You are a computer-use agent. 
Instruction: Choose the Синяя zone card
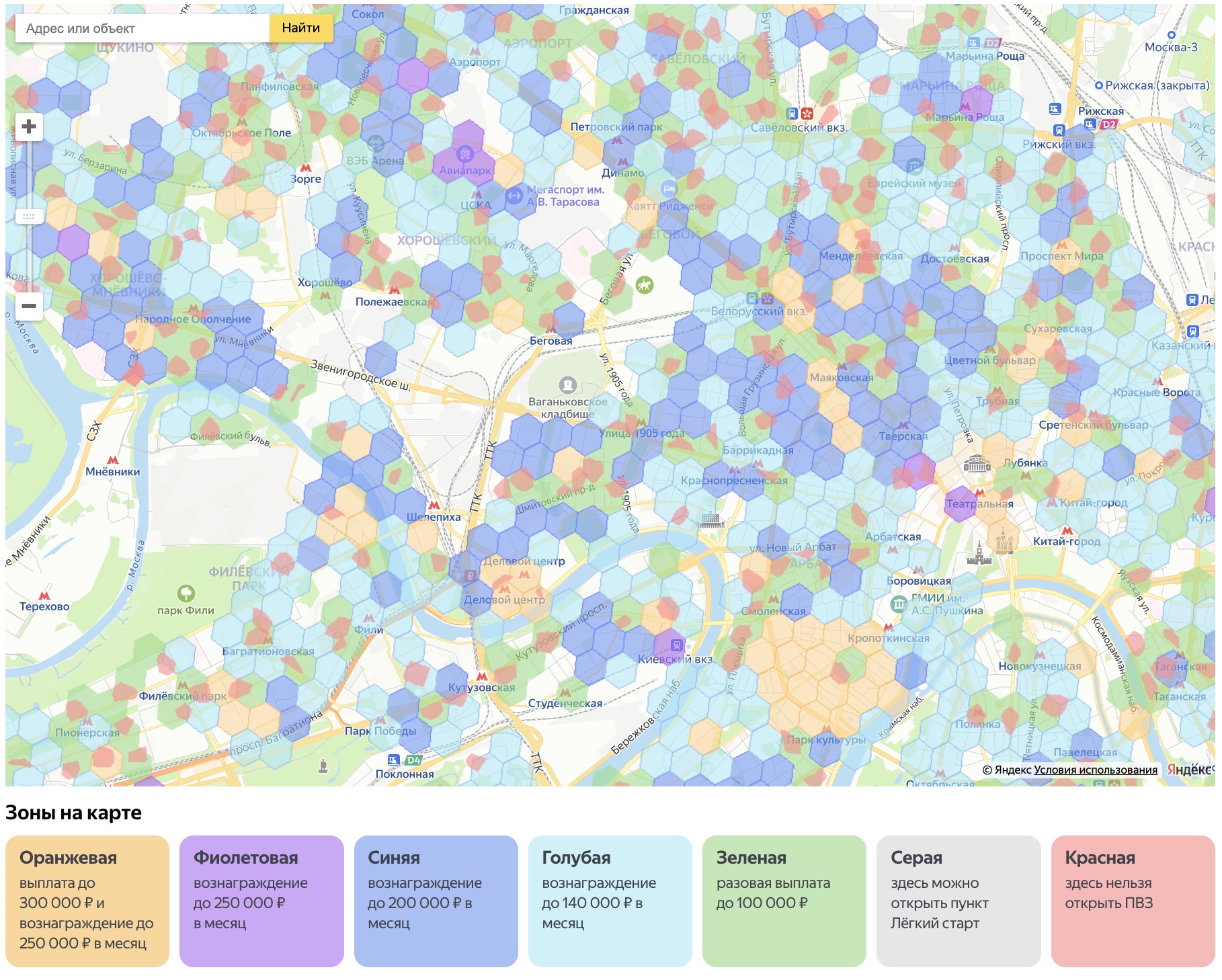[436, 901]
